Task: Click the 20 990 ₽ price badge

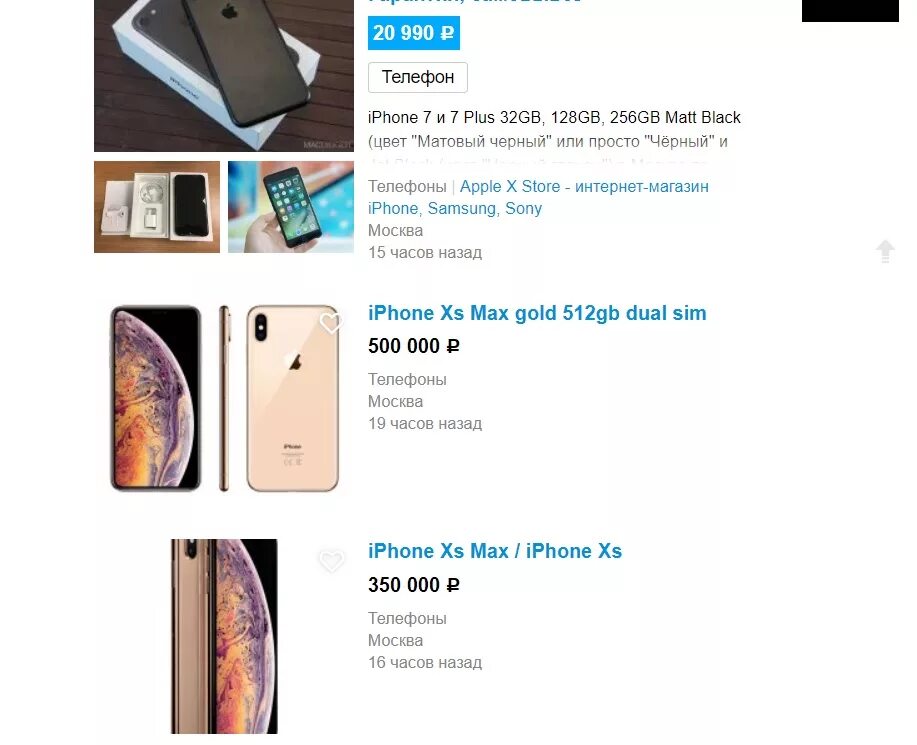Action: [413, 33]
